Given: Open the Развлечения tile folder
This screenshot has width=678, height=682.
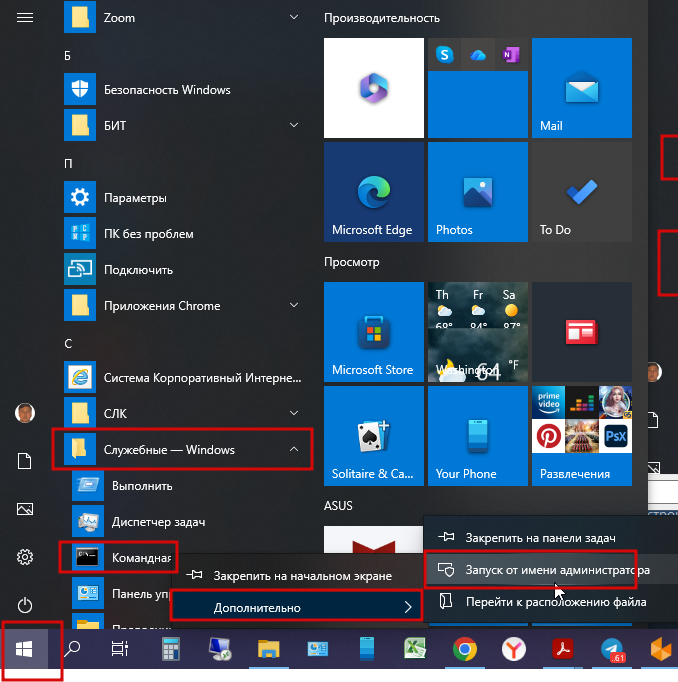Looking at the screenshot, I should point(582,436).
